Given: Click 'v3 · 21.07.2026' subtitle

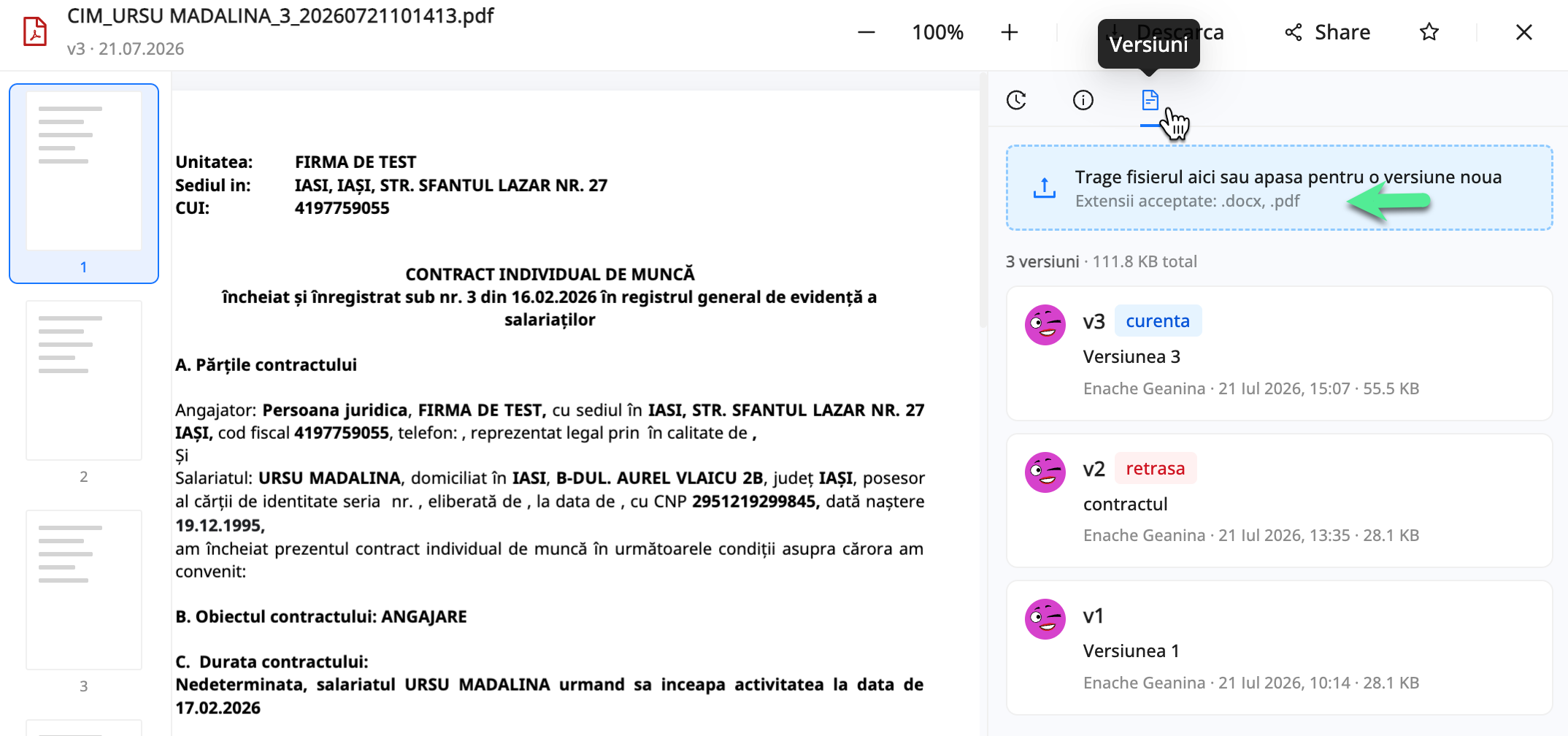Looking at the screenshot, I should click(x=126, y=49).
